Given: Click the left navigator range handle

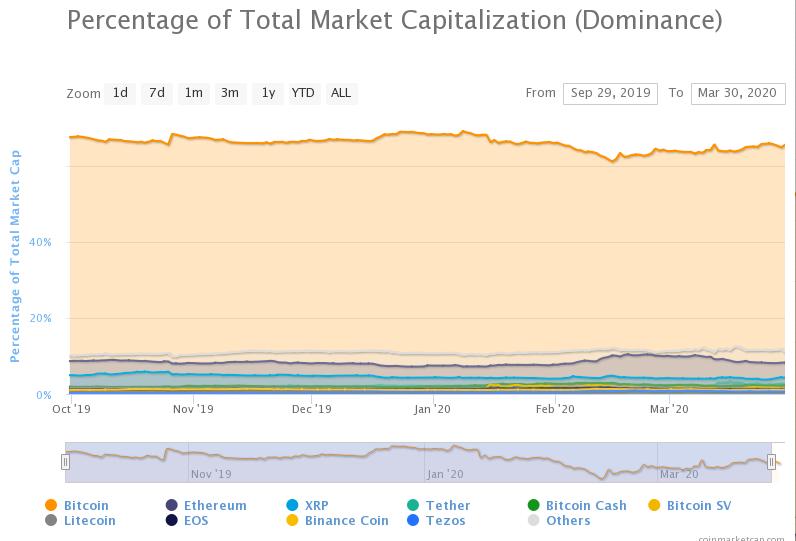Looking at the screenshot, I should click(65, 462).
